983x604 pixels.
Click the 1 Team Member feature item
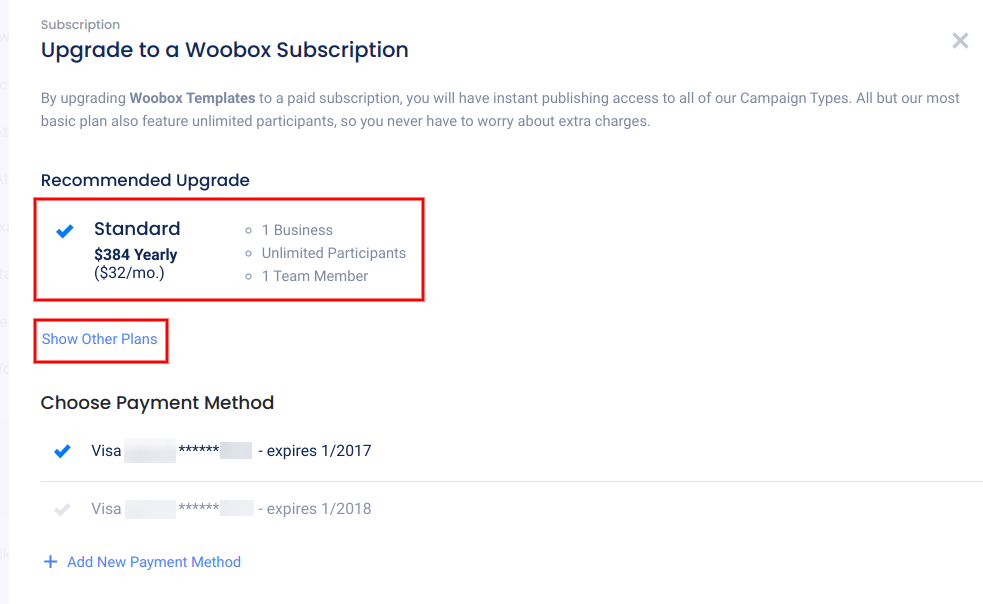(314, 276)
